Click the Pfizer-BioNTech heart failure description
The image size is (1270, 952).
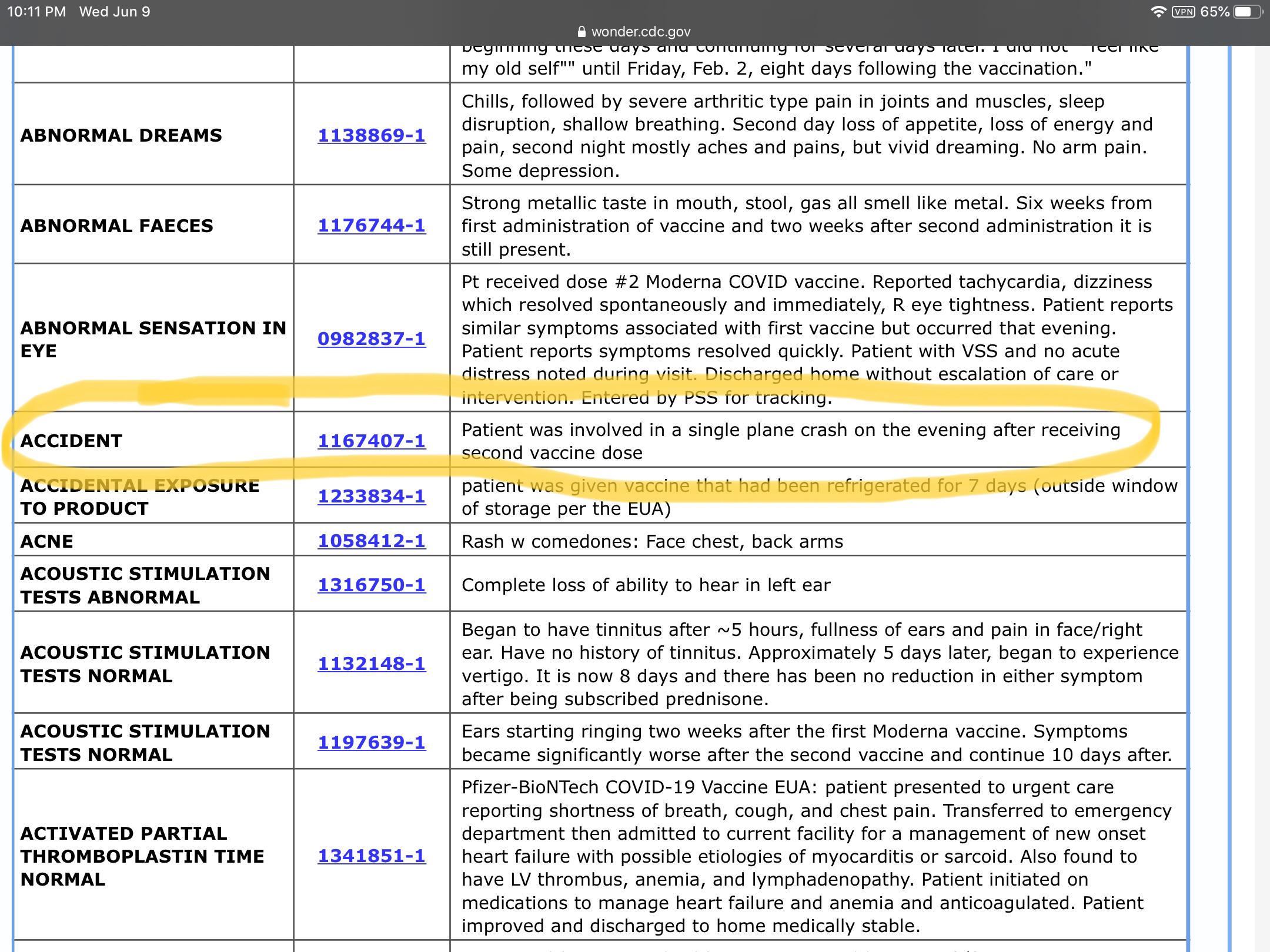pos(817,856)
